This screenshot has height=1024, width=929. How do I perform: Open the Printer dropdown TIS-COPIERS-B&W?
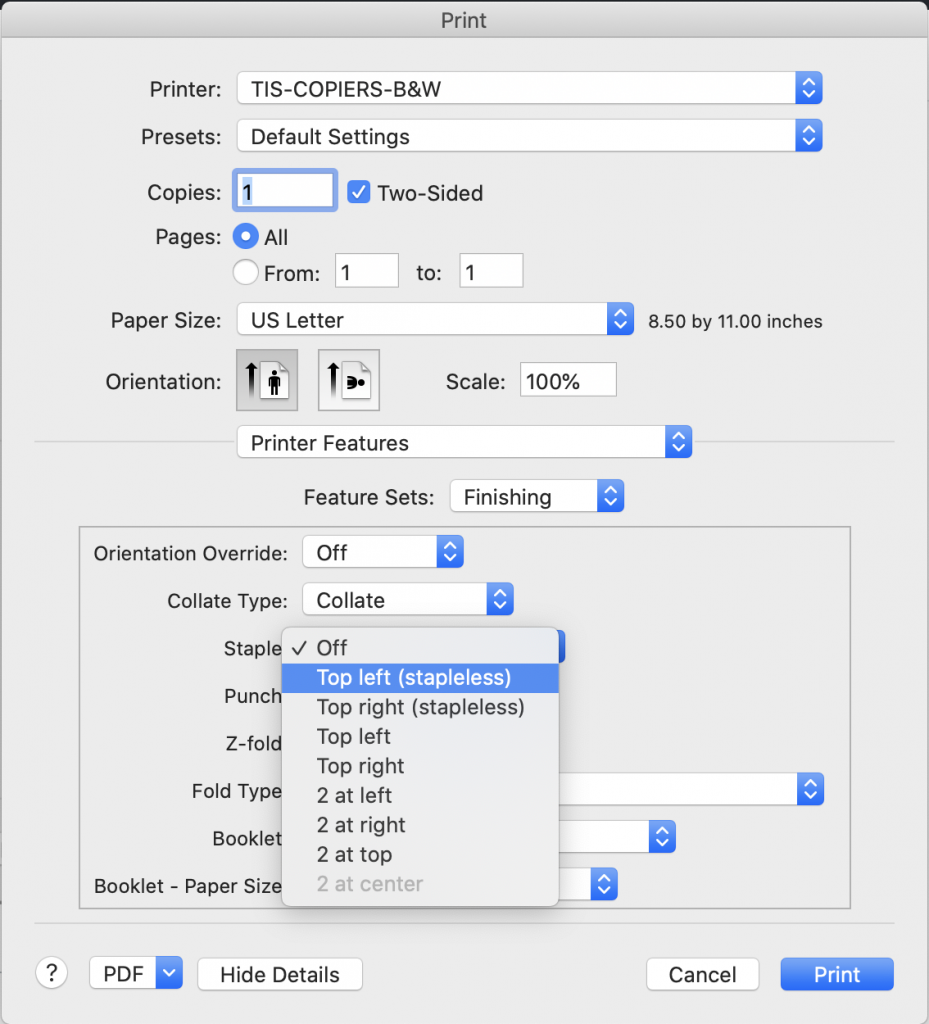(529, 89)
